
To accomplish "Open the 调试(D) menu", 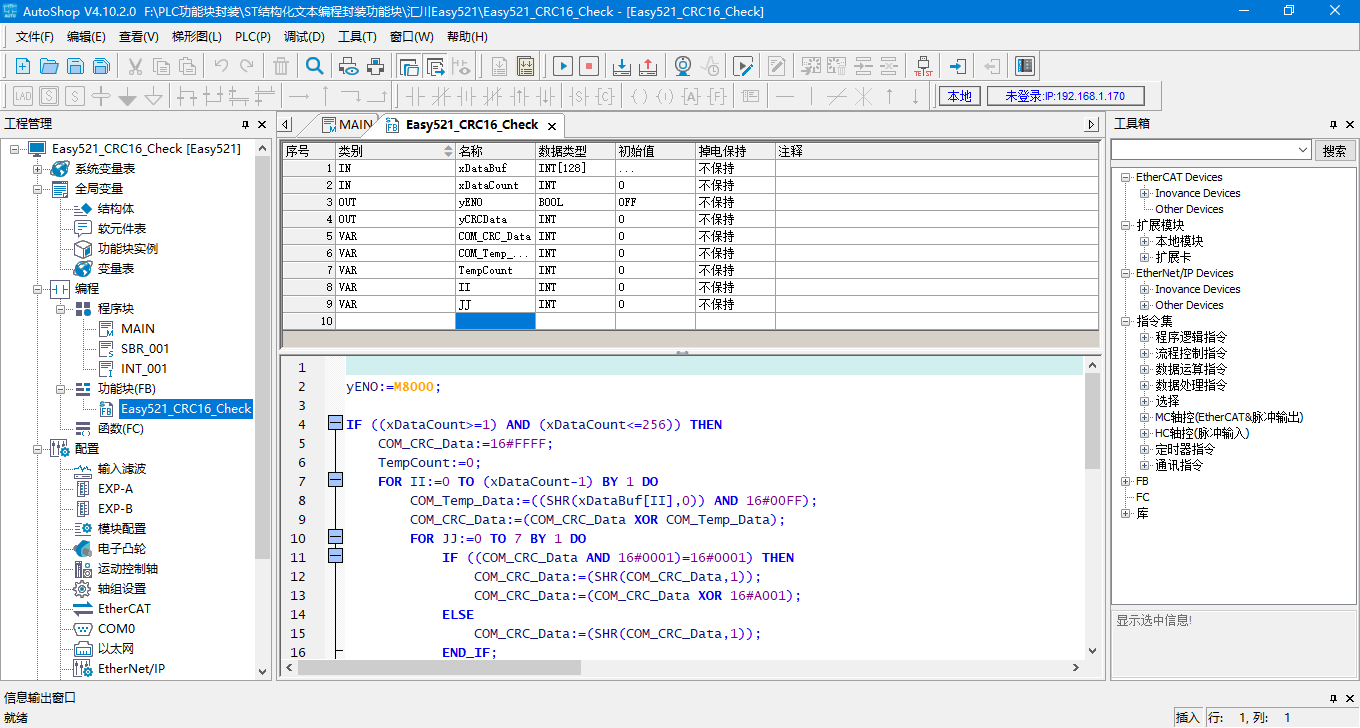I will point(304,37).
